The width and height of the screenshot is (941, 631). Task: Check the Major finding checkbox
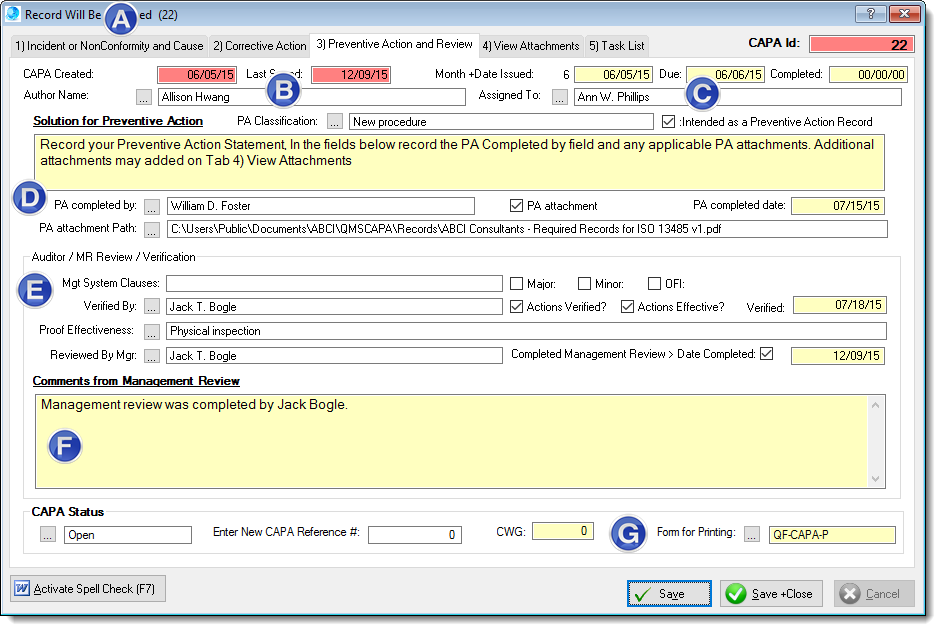517,283
